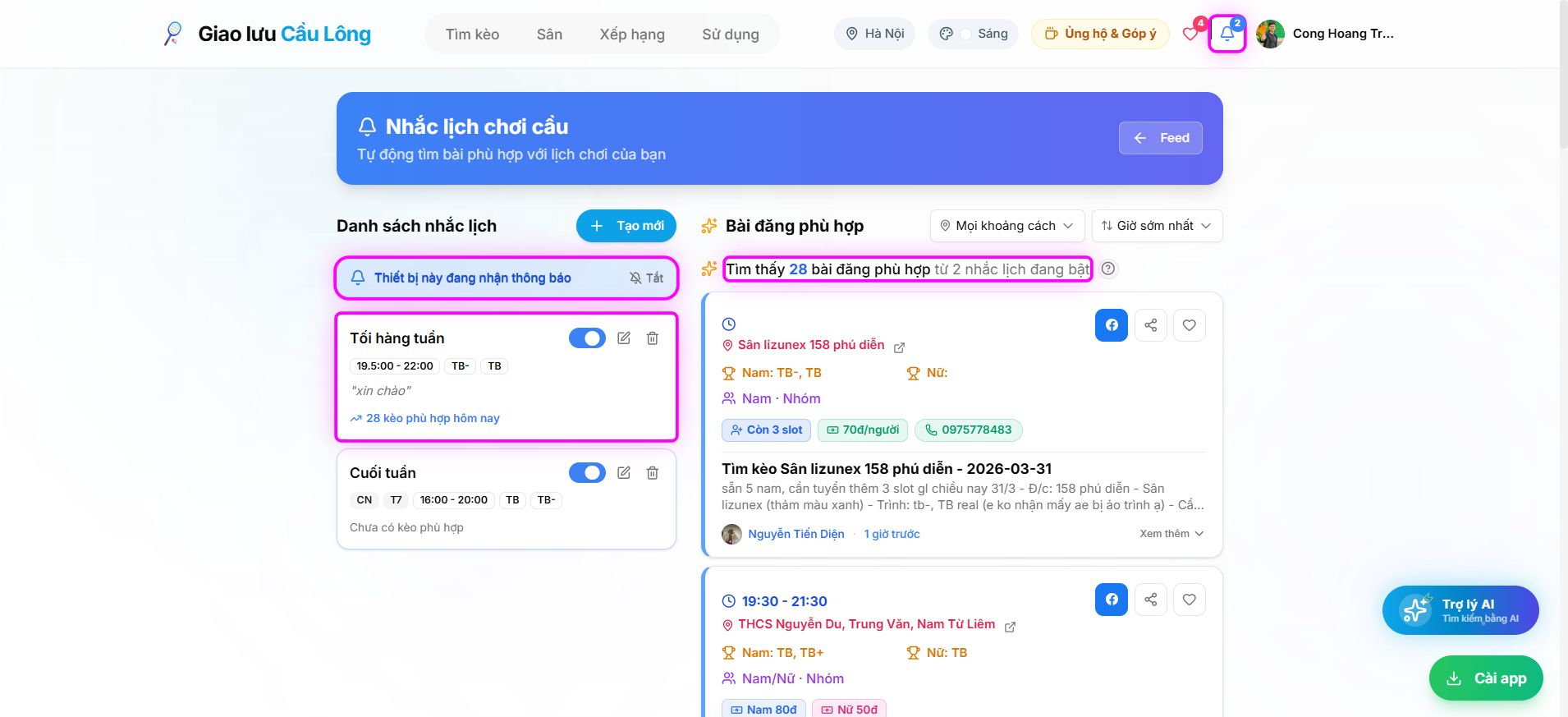Switch the Sáng theme toggle
This screenshot has width=1568, height=717.
(x=974, y=34)
